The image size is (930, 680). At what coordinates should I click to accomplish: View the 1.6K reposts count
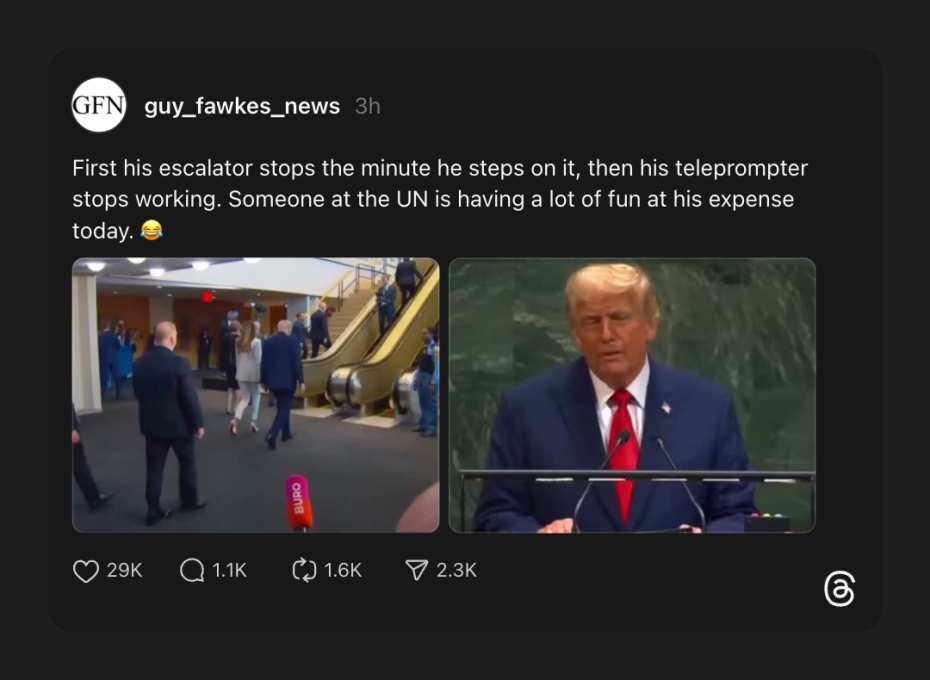pyautogui.click(x=343, y=570)
